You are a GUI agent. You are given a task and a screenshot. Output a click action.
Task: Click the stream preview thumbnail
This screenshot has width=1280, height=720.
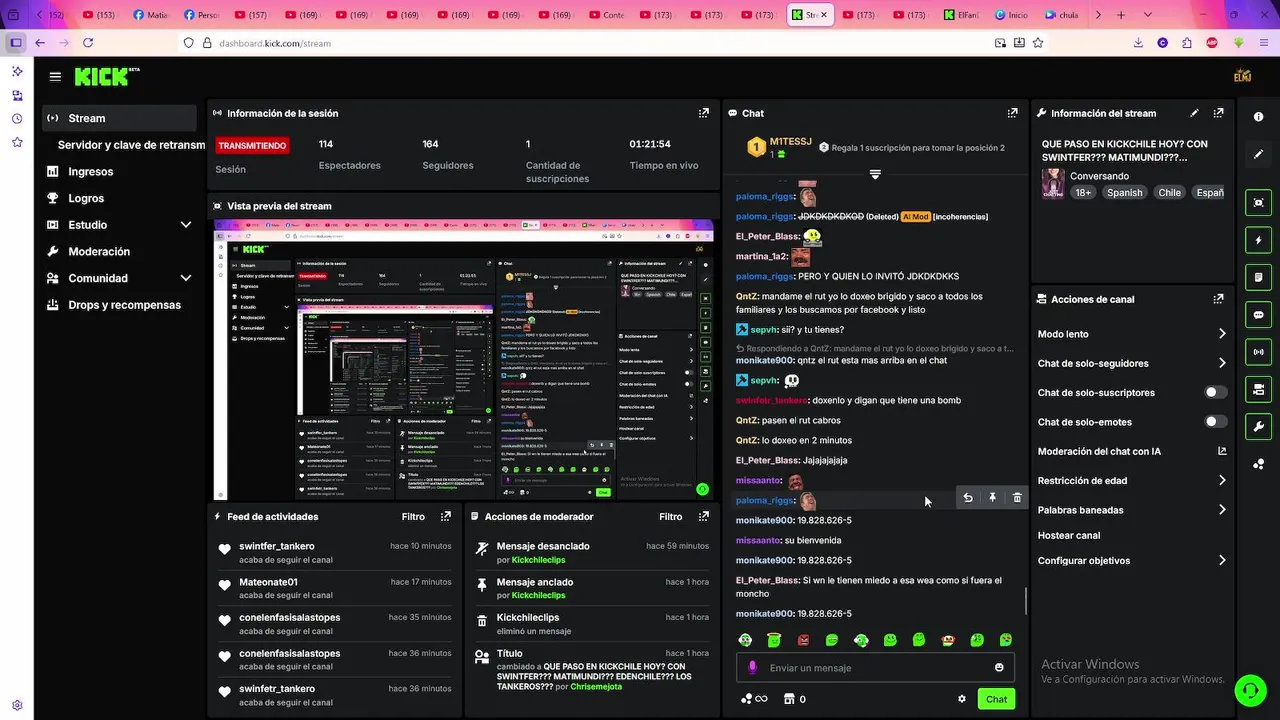(x=464, y=360)
